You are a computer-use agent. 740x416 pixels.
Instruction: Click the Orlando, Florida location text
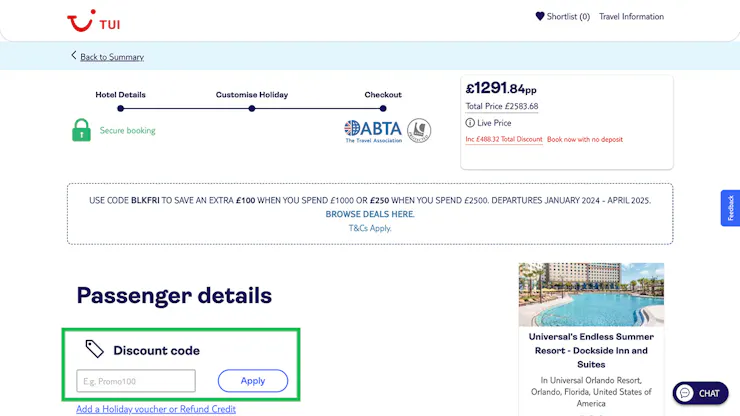(x=591, y=392)
